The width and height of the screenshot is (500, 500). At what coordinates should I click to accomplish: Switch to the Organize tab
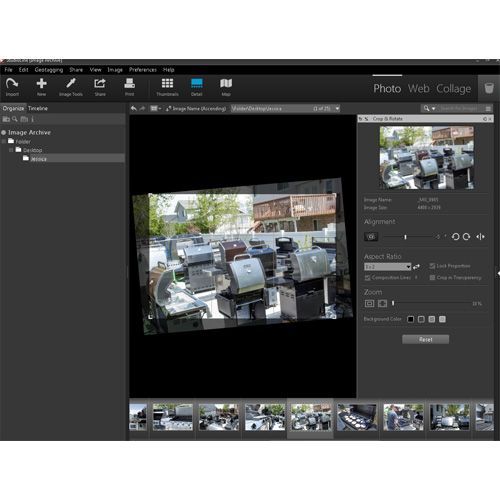[13, 108]
